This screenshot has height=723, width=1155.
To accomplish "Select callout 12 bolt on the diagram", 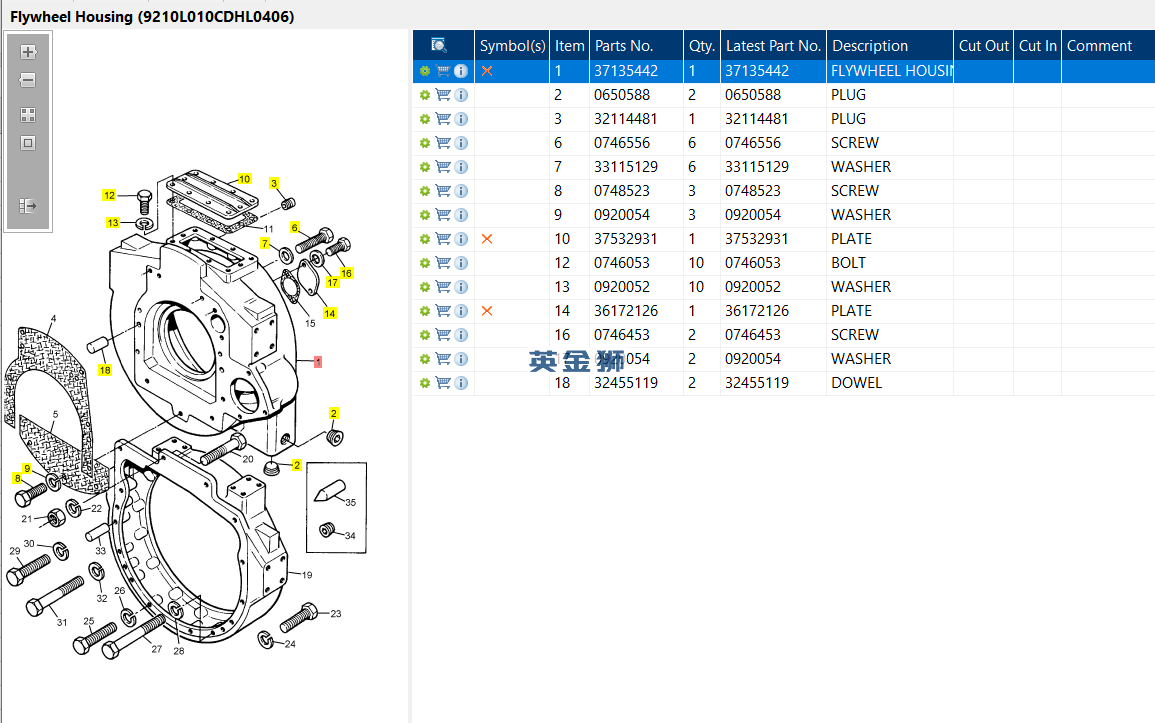I will 110,195.
